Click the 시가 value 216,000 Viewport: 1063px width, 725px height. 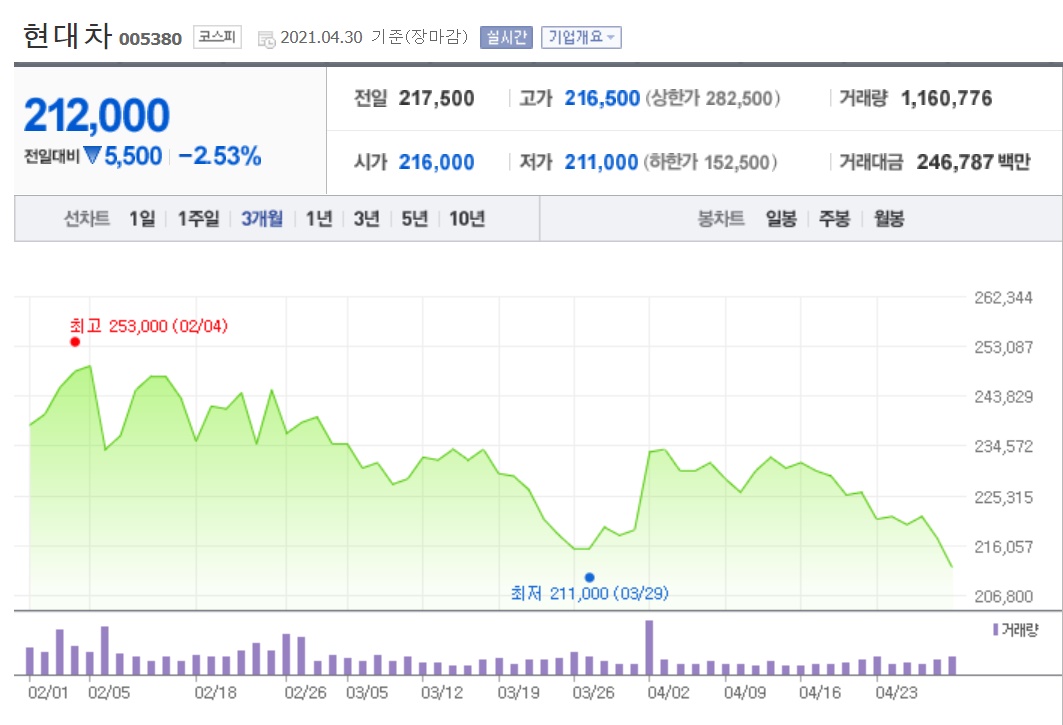[x=437, y=162]
